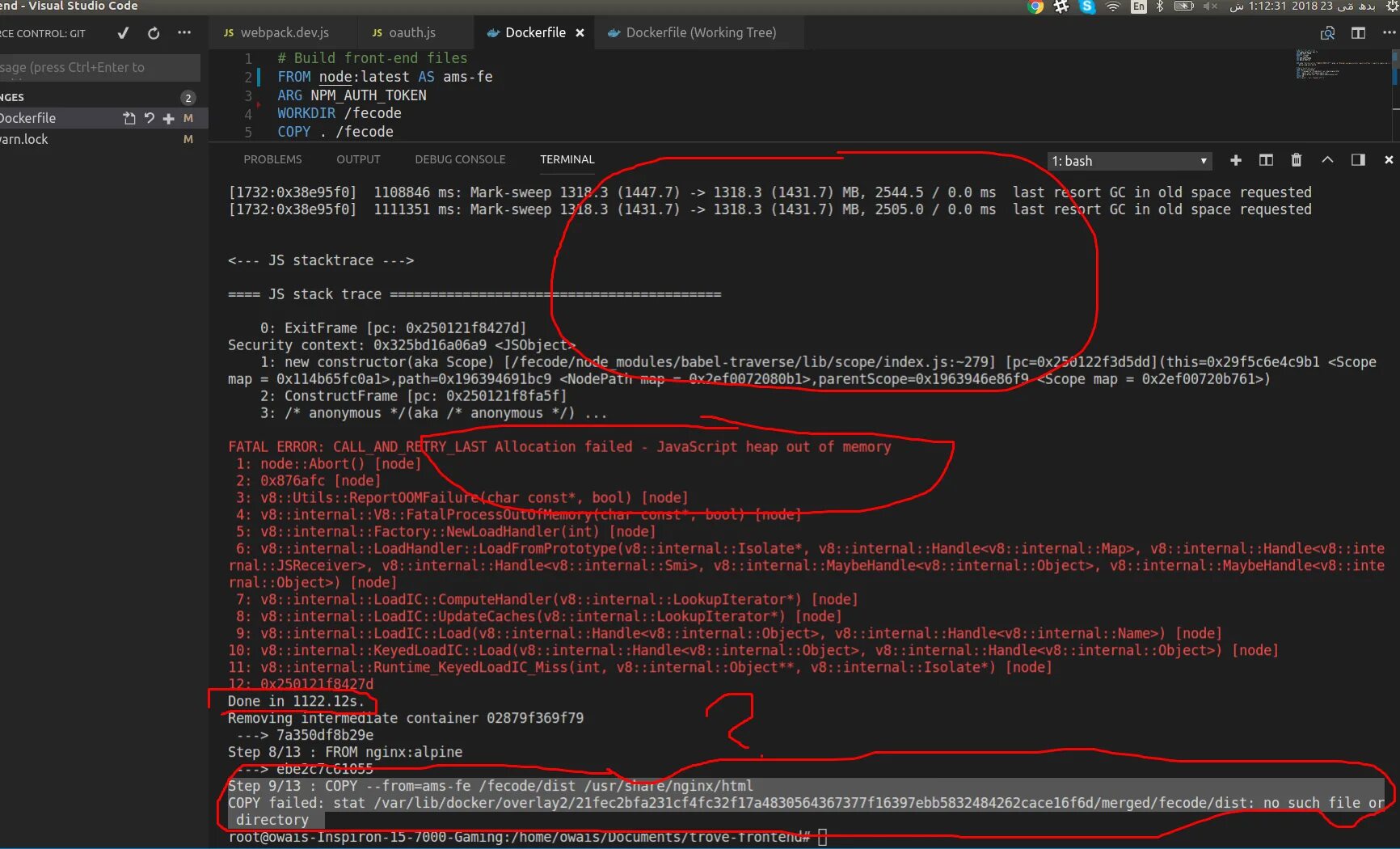This screenshot has height=849, width=1400.
Task: Open the Bluetooth indicator menu
Action: [x=1160, y=6]
